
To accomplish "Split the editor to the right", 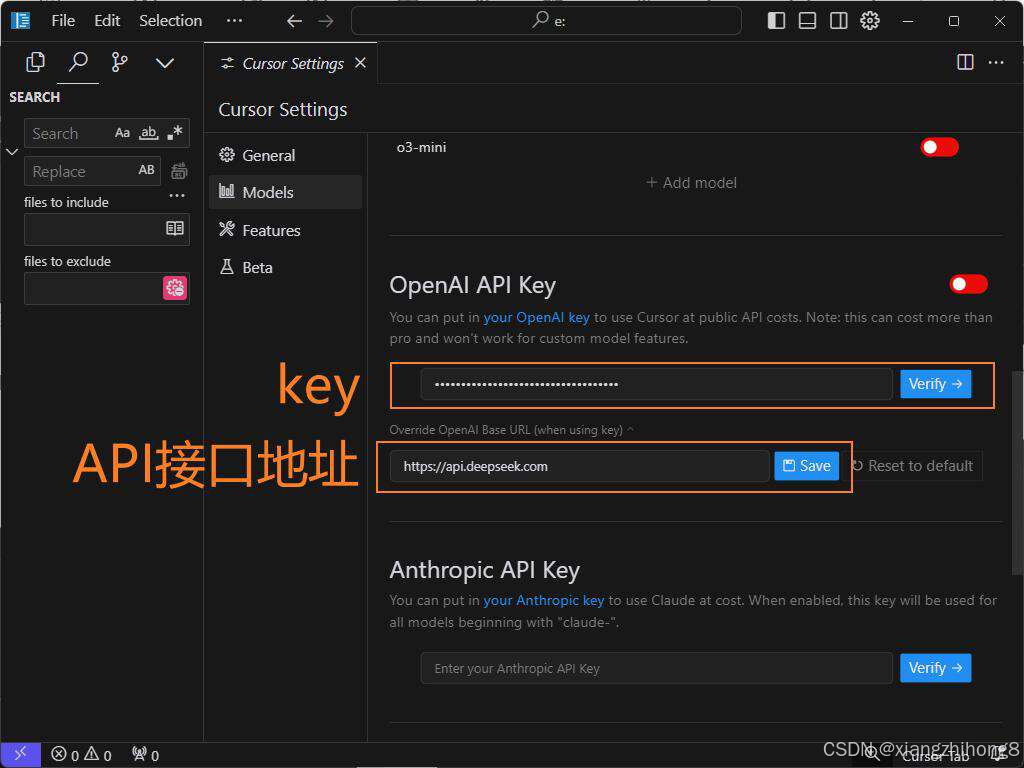I will [x=965, y=62].
